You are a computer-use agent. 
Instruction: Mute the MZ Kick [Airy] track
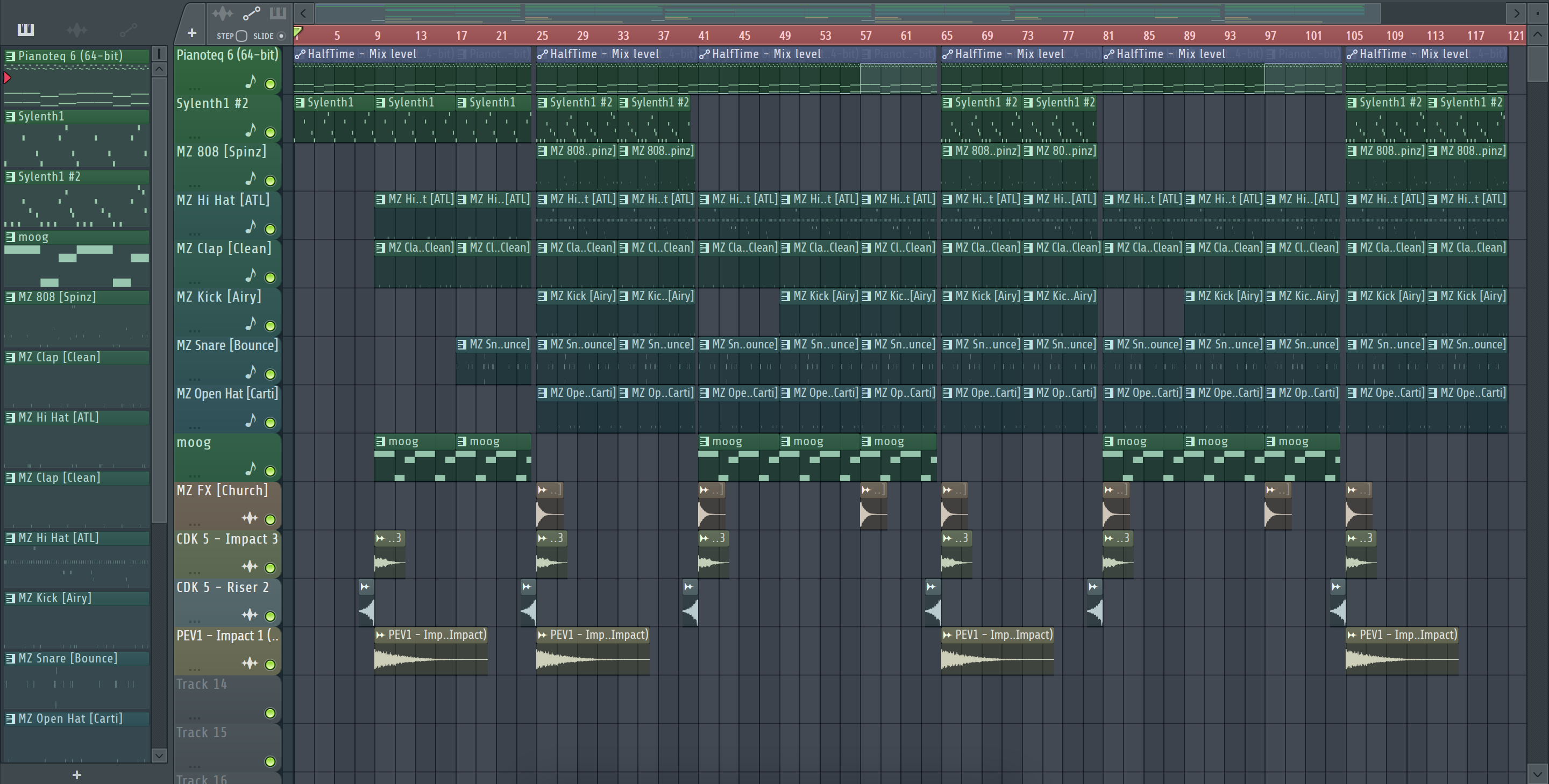click(x=271, y=326)
